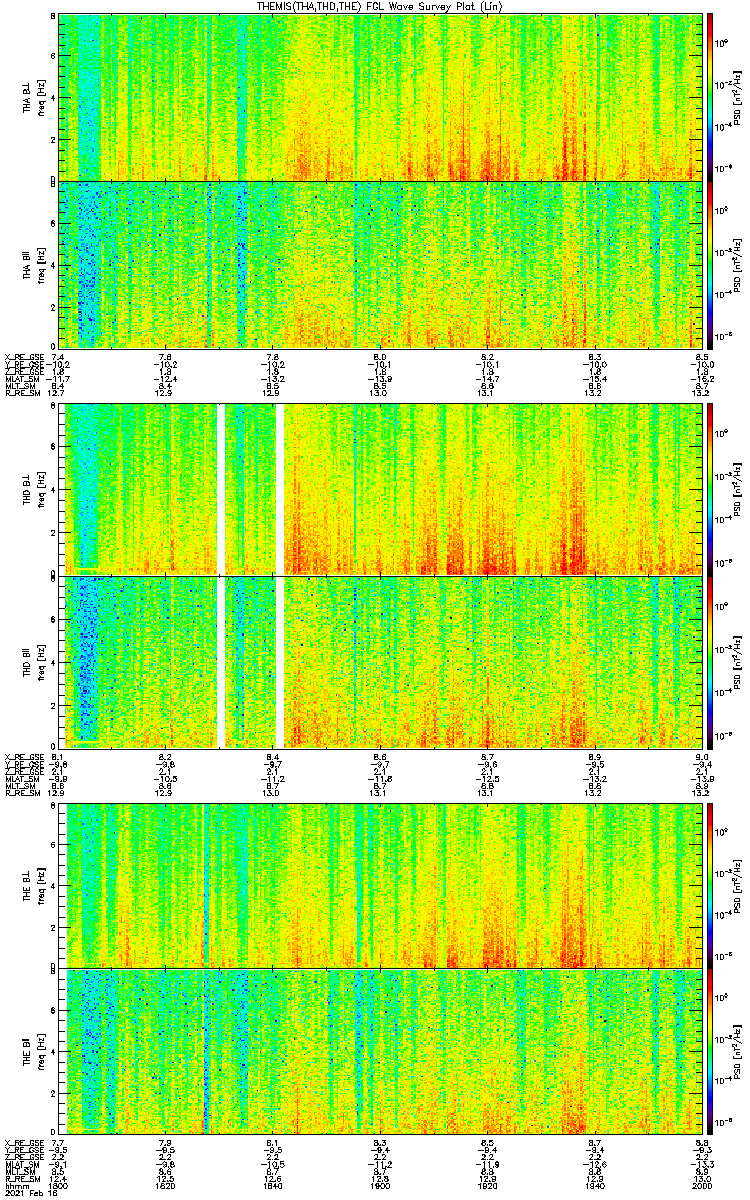Select the THD B-parallel PSD color bar
750x1200 pixels.
[x=712, y=662]
